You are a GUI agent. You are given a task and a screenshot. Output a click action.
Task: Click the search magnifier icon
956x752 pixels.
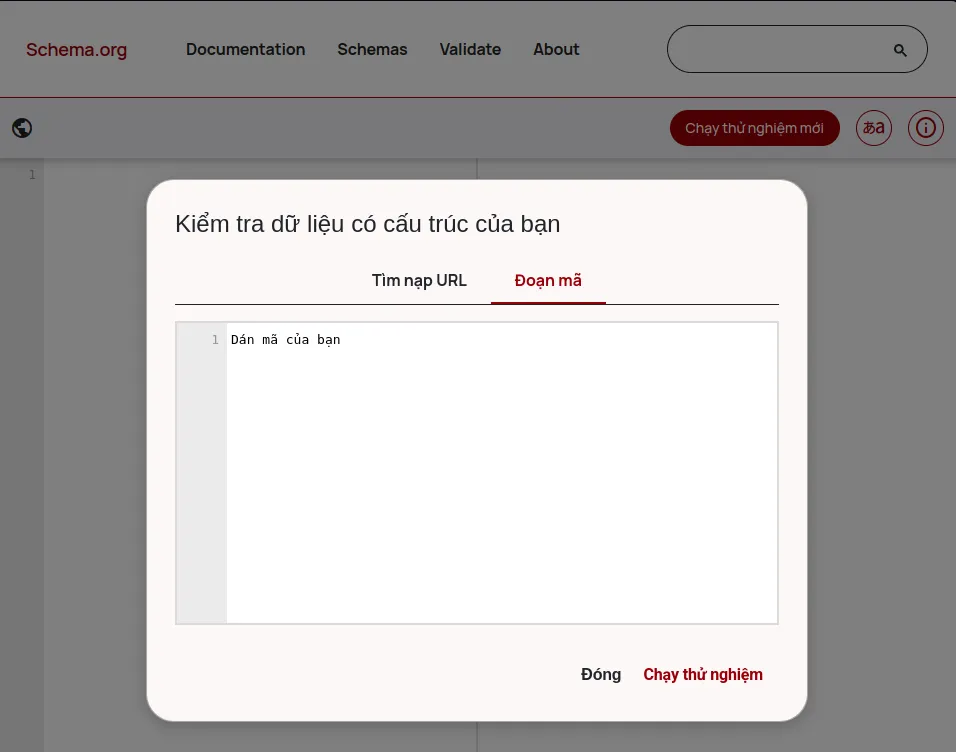[x=898, y=49]
